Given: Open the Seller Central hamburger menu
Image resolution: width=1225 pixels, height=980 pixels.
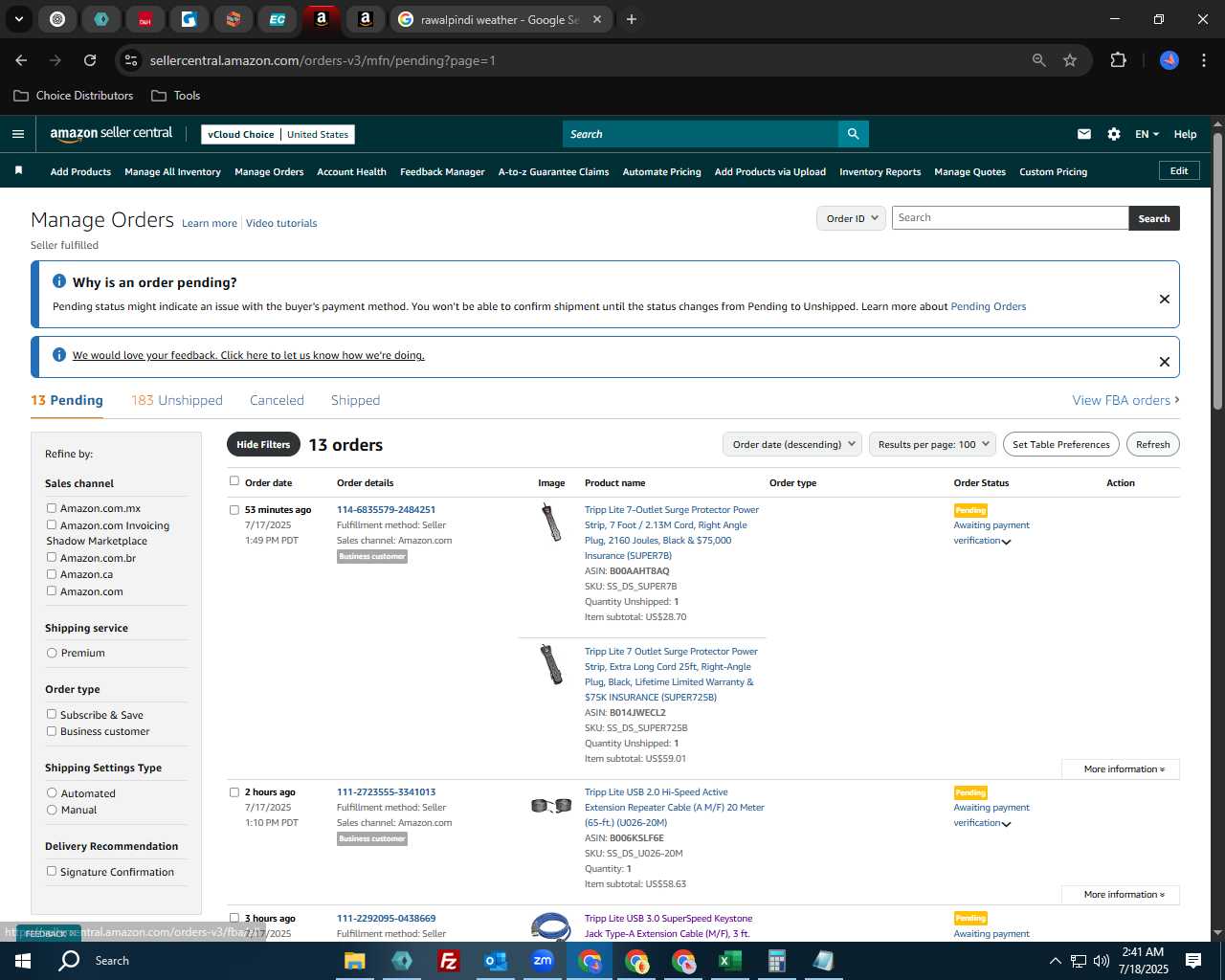Looking at the screenshot, I should click(18, 134).
